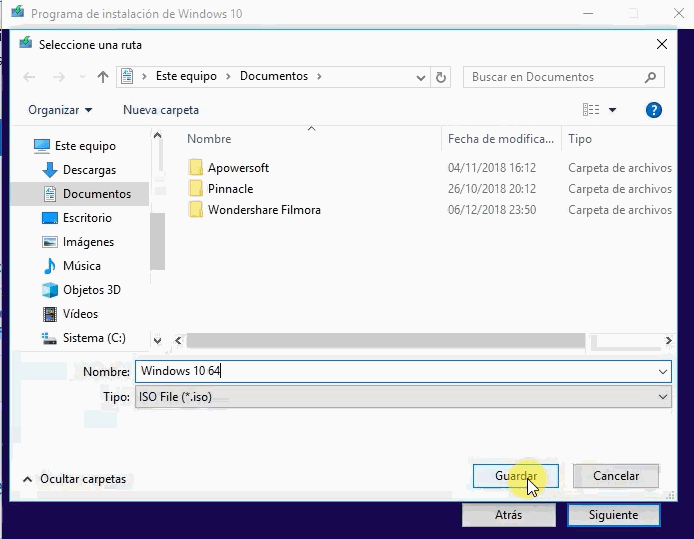
Task: Click the Up one level arrow icon
Action: point(103,77)
